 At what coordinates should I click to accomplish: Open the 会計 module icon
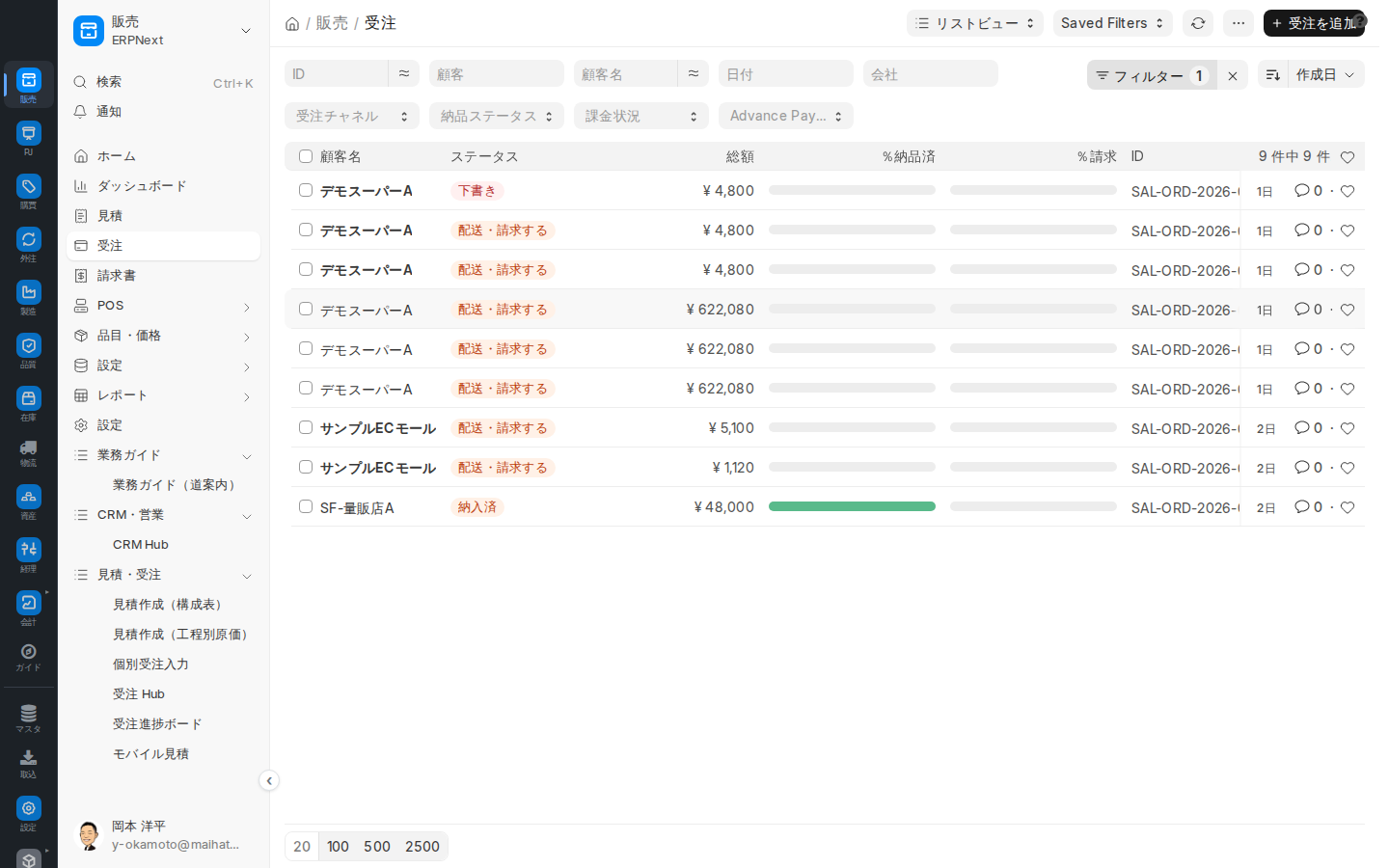click(x=29, y=608)
